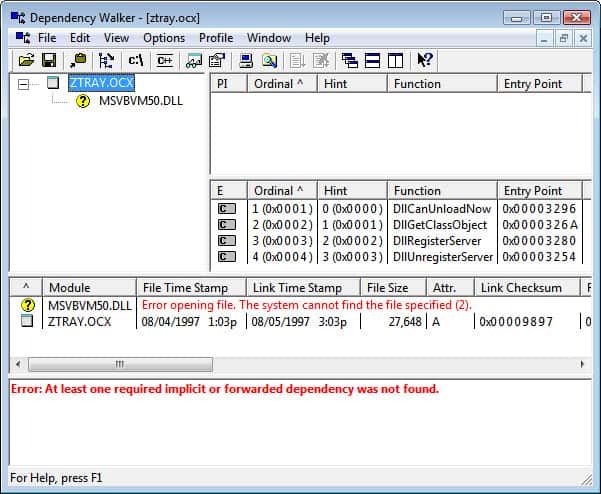Select the DllRegisterServer export row
The width and height of the screenshot is (601, 494).
[443, 241]
